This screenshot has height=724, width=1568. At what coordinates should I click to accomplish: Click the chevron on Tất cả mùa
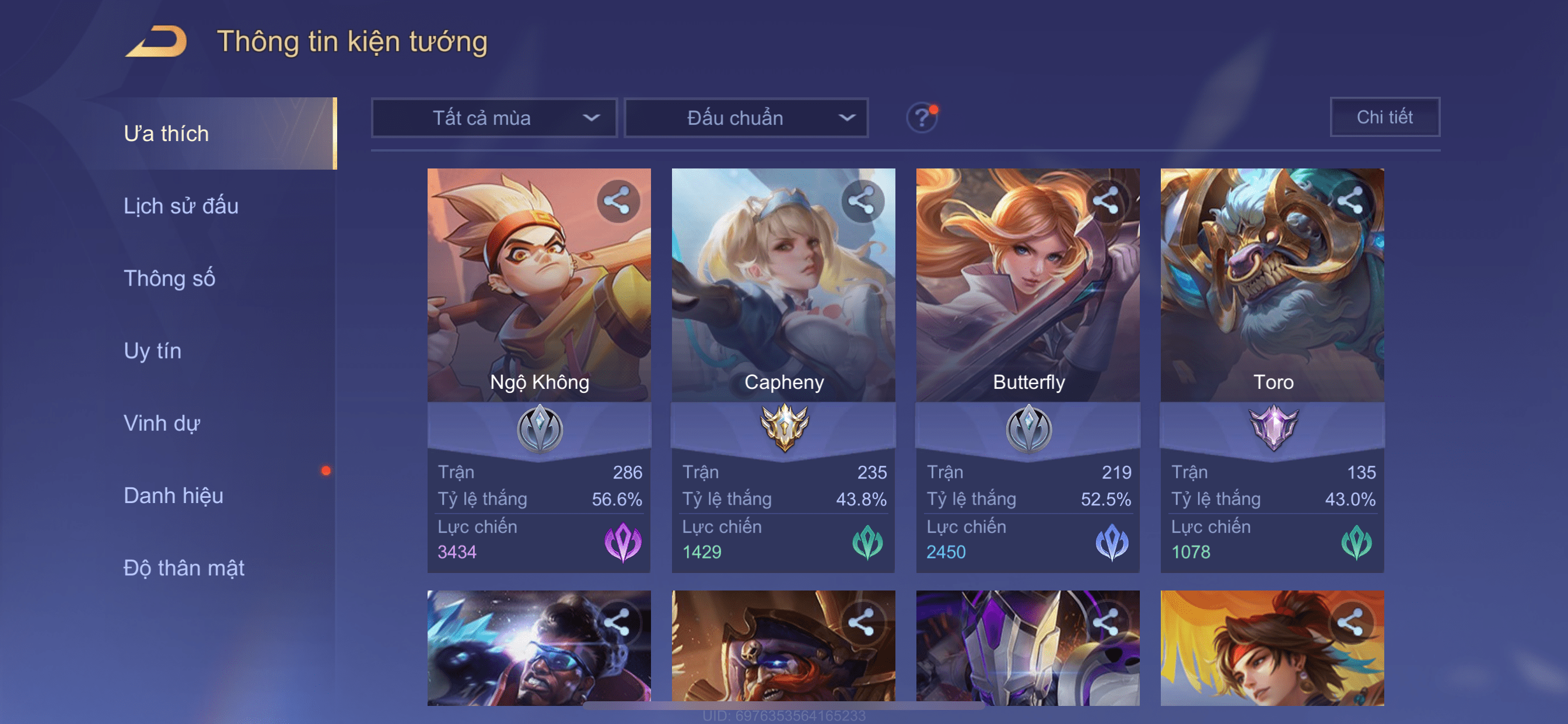pyautogui.click(x=591, y=117)
